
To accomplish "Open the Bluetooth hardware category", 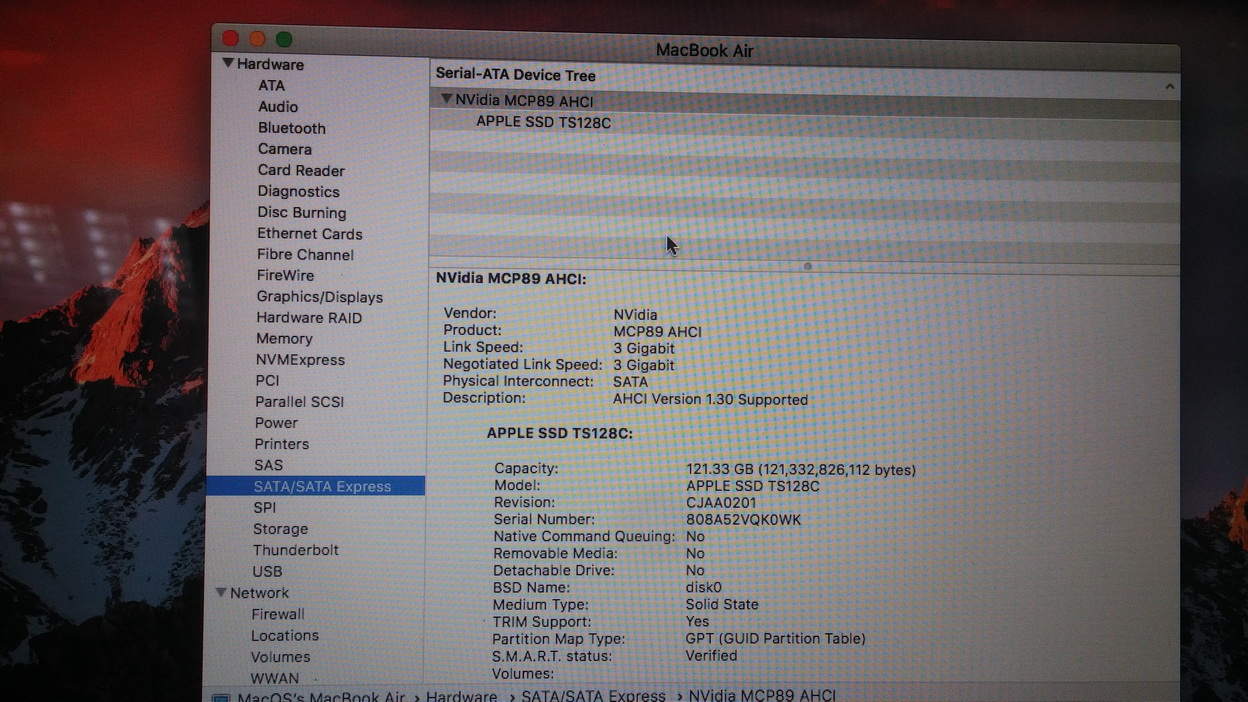I will click(x=291, y=128).
